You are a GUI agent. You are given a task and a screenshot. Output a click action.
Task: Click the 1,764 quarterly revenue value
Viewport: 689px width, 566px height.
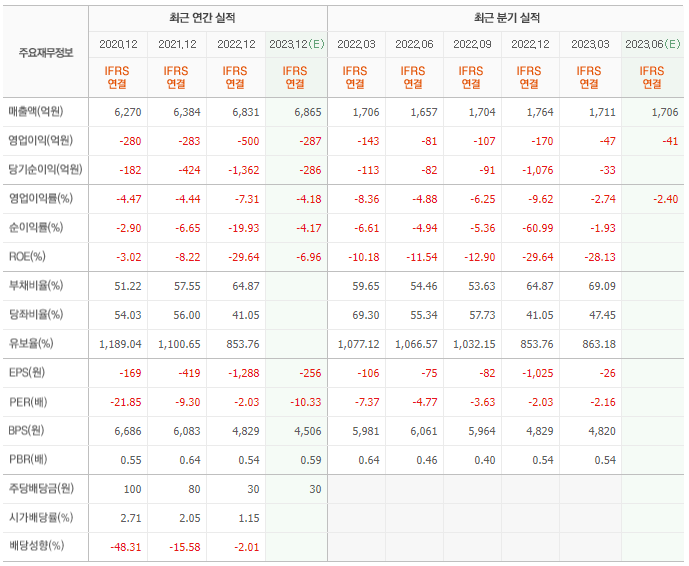point(540,112)
